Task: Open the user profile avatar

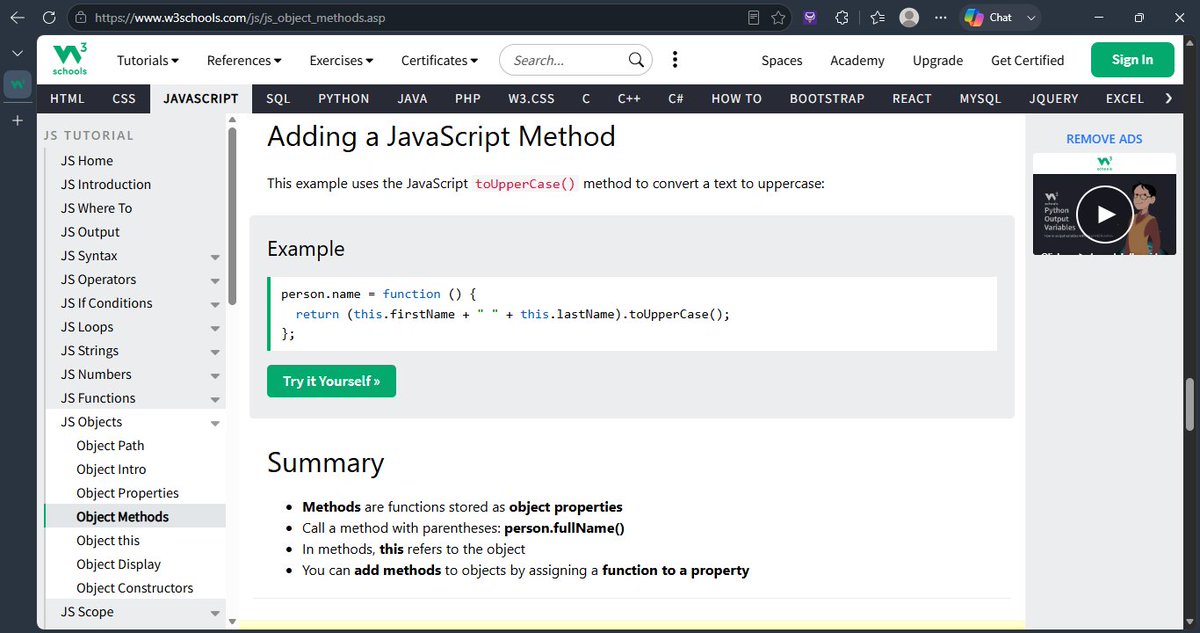Action: point(909,18)
